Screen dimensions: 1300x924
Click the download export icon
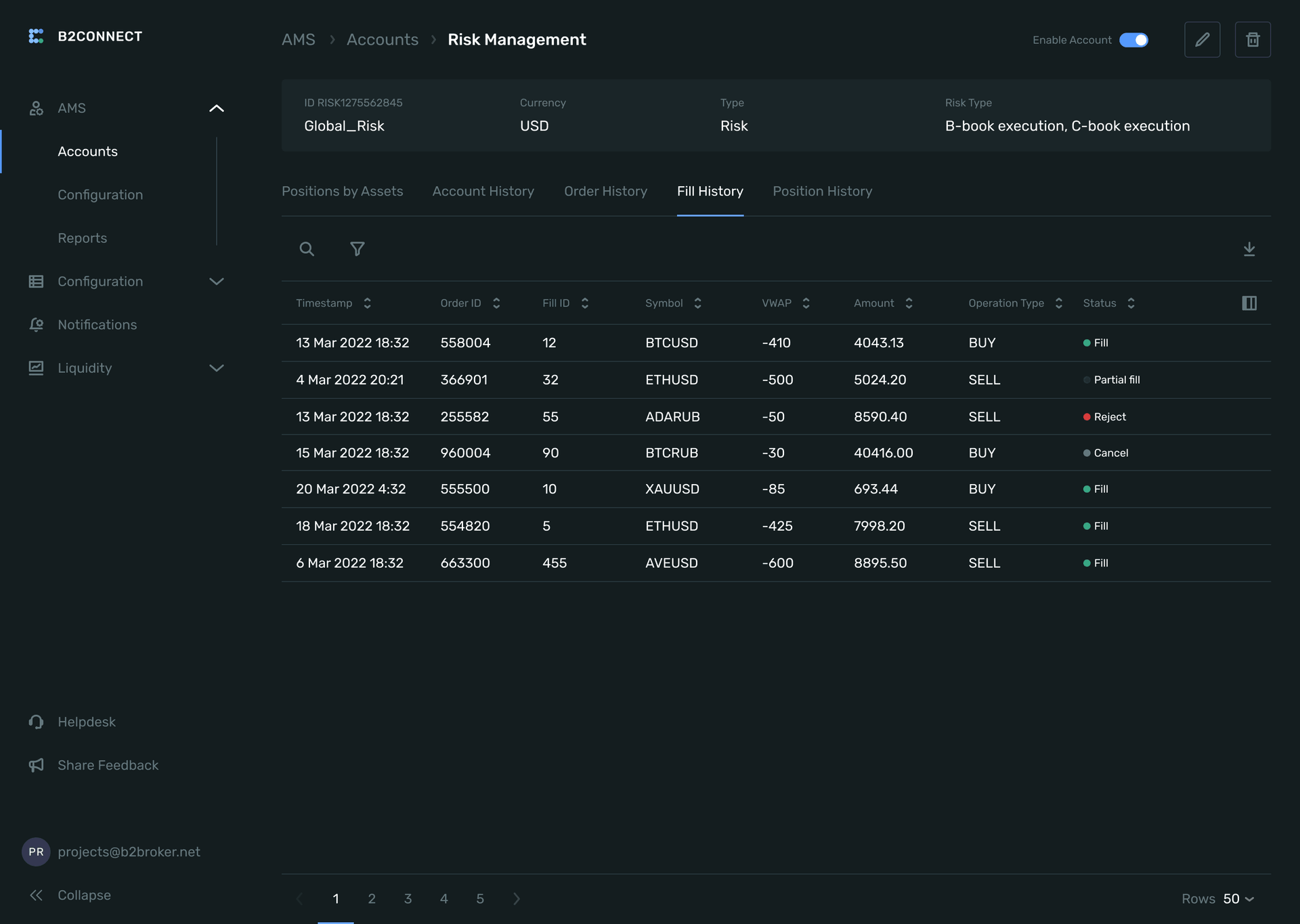point(1249,249)
